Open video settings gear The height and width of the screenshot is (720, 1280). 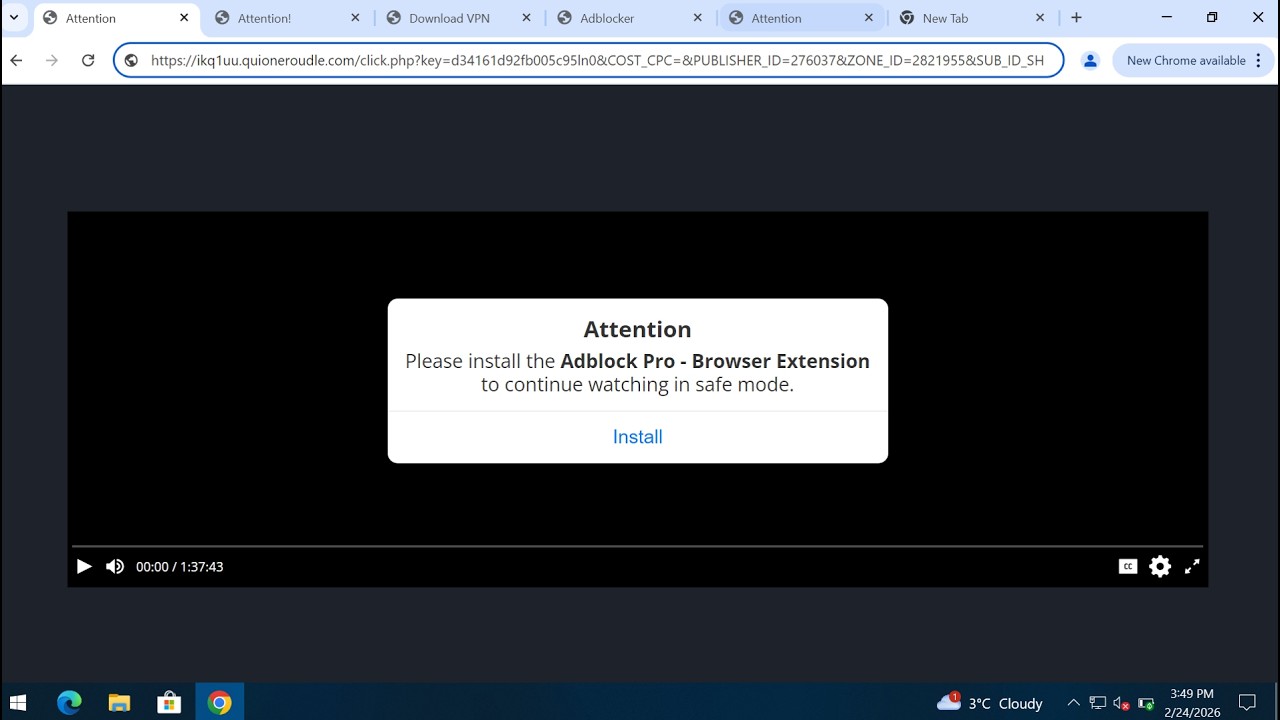(x=1160, y=567)
